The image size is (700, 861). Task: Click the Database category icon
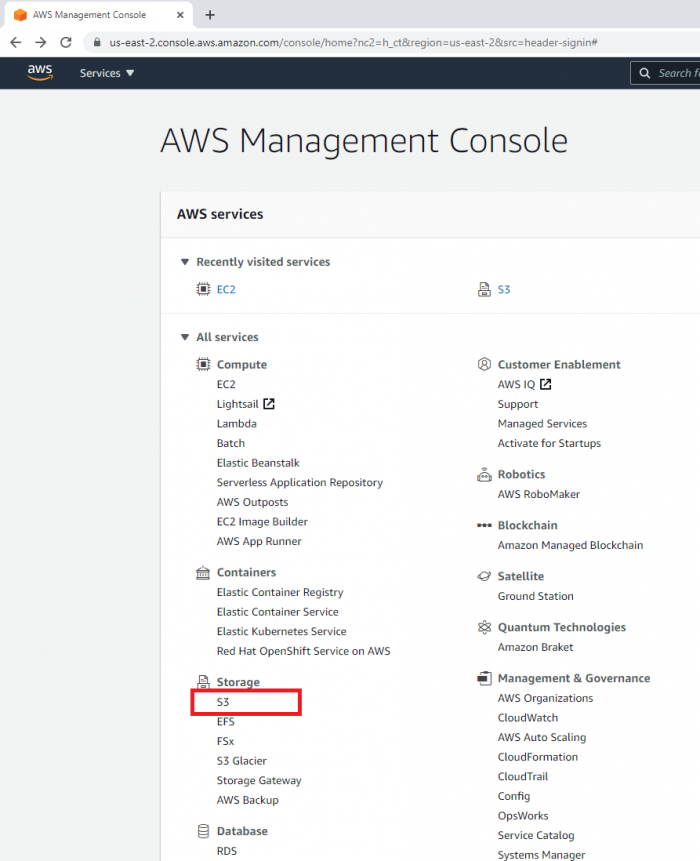tap(203, 831)
